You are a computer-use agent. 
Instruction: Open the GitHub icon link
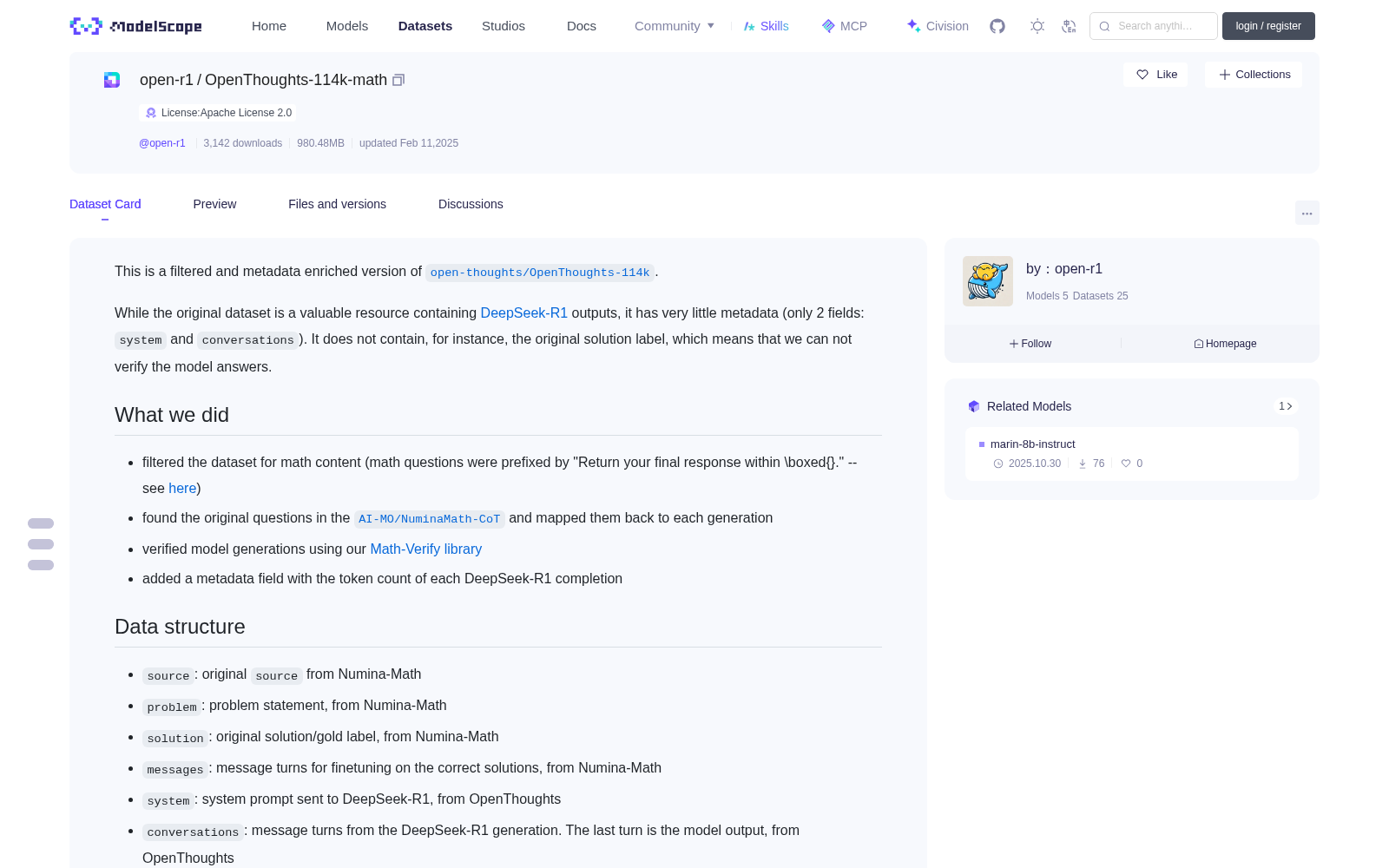997,26
